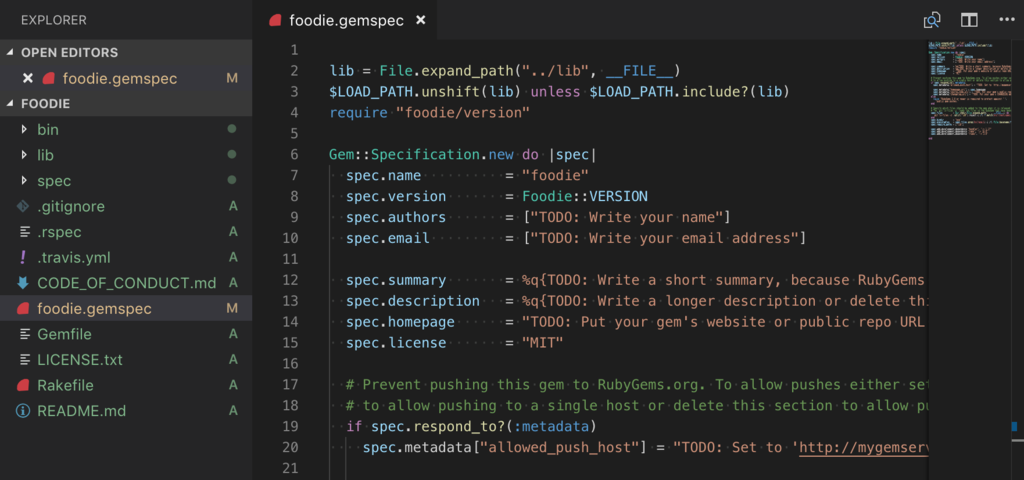This screenshot has width=1024, height=480.
Task: Click the git icon beside .gitignore
Action: [x=24, y=206]
